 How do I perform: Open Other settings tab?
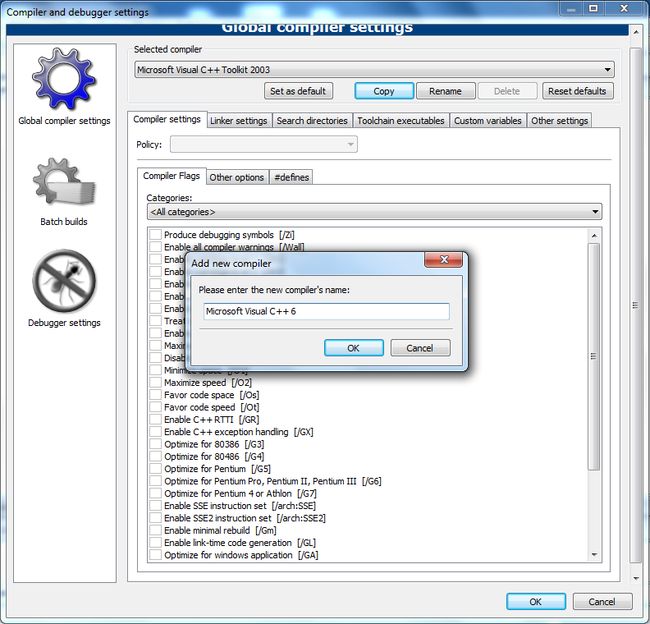[560, 121]
